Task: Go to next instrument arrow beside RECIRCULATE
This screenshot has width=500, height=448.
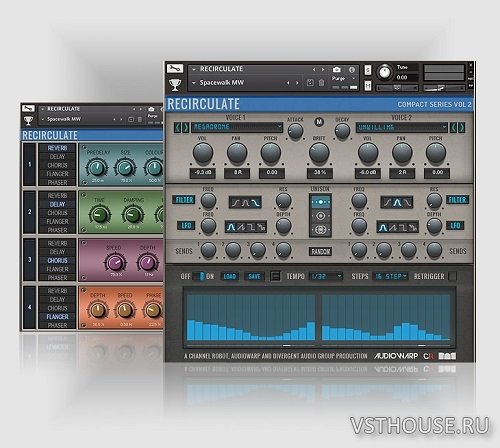Action: 323,69
